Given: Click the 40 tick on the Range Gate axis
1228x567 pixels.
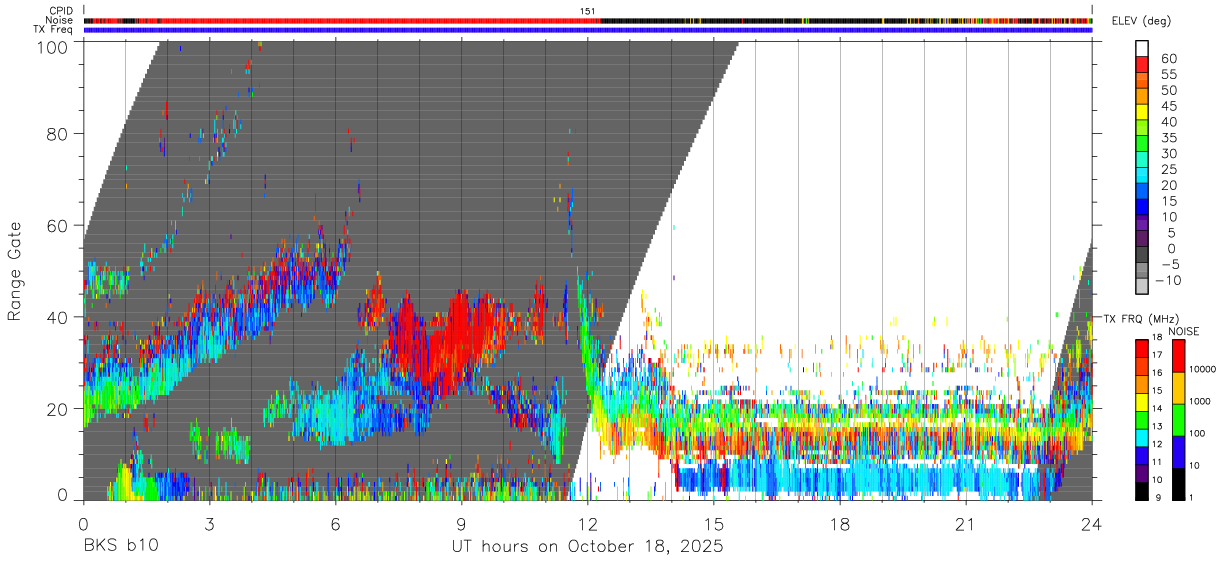Looking at the screenshot, I should 58,317.
